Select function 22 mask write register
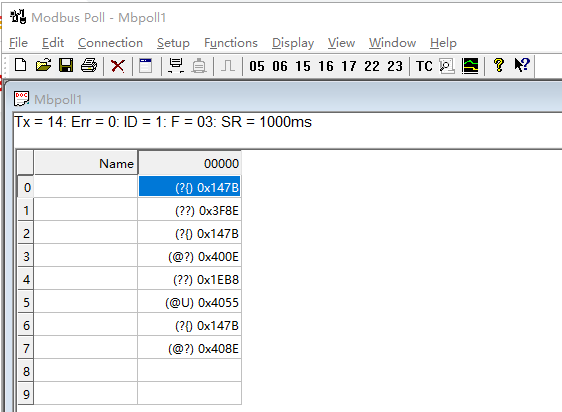The height and width of the screenshot is (412, 562). tap(372, 66)
